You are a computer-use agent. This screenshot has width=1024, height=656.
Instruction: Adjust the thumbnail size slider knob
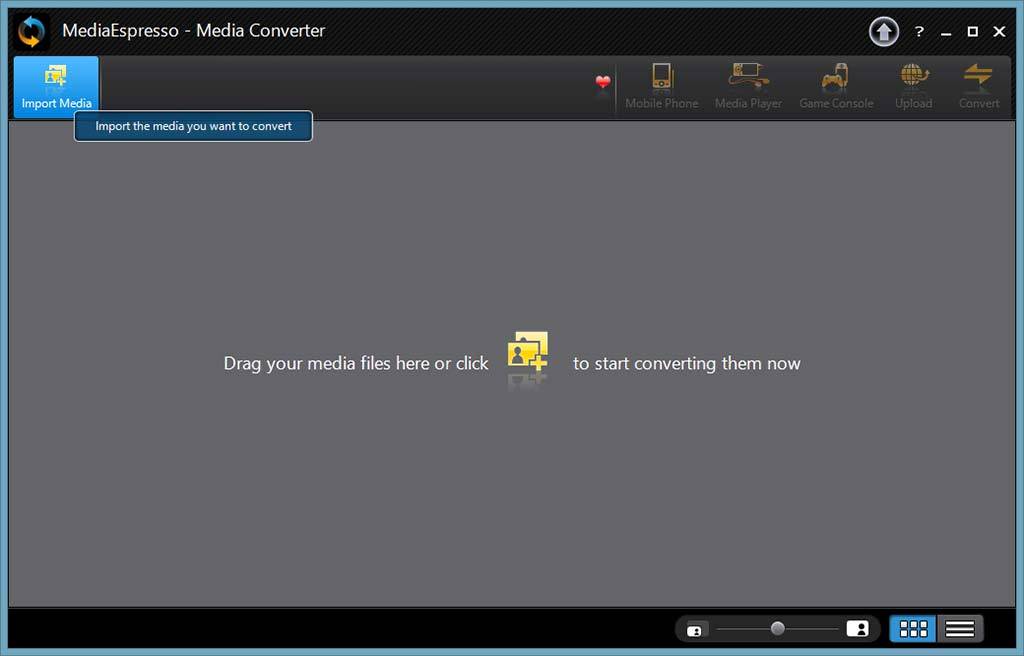[777, 628]
